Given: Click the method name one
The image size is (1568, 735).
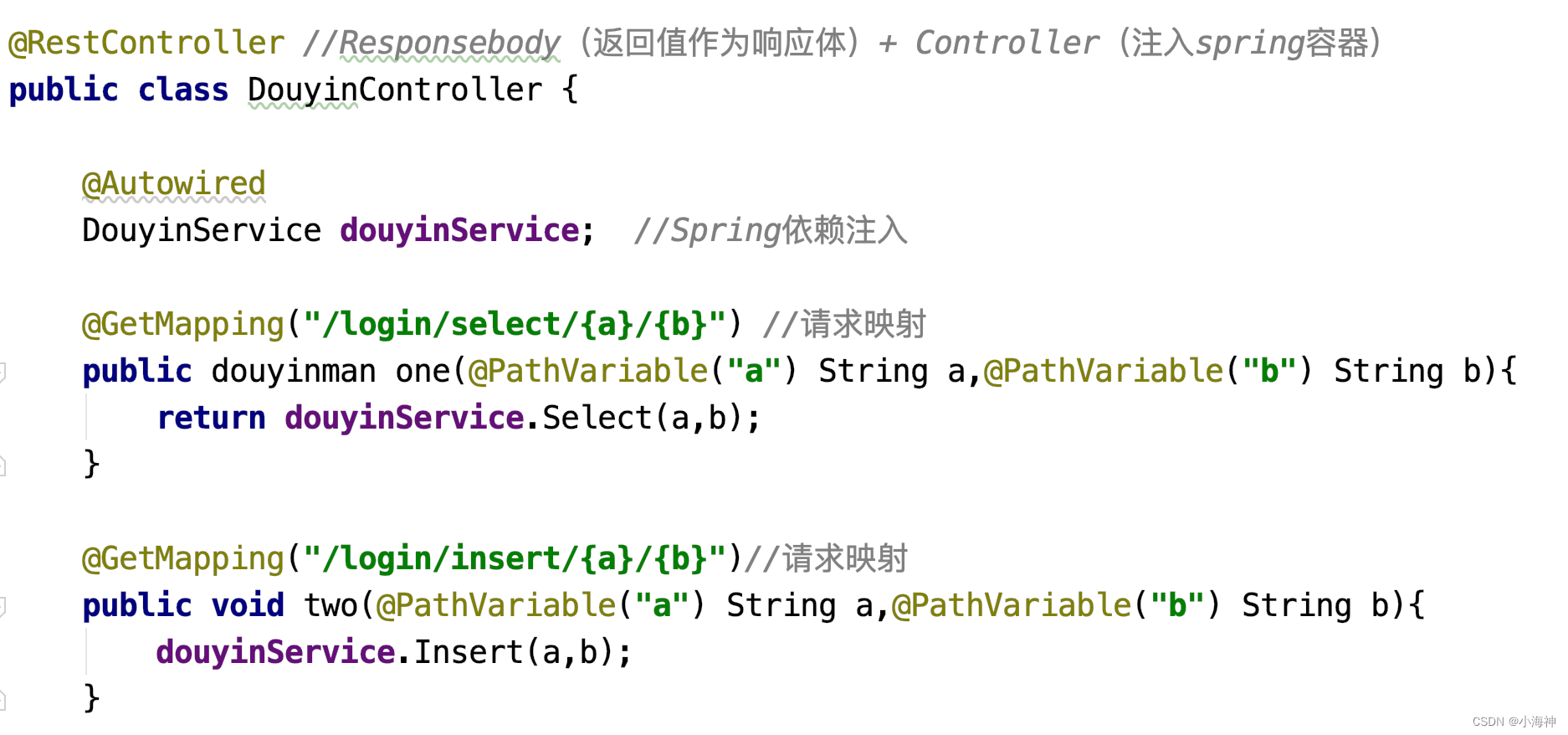Looking at the screenshot, I should point(423,371).
